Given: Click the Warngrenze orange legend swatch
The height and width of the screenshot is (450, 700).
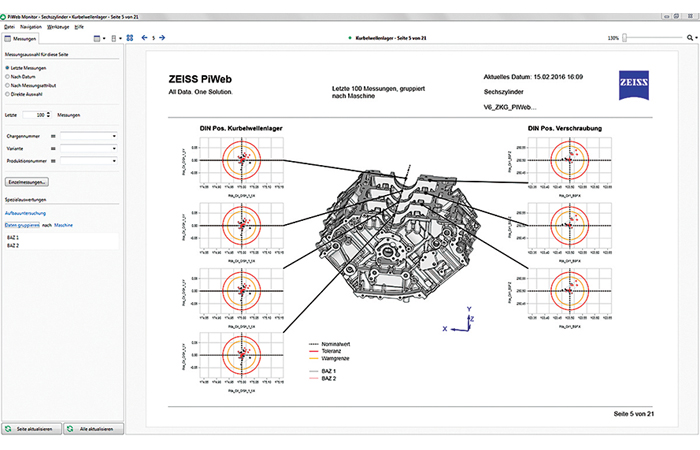Looking at the screenshot, I should click(313, 358).
